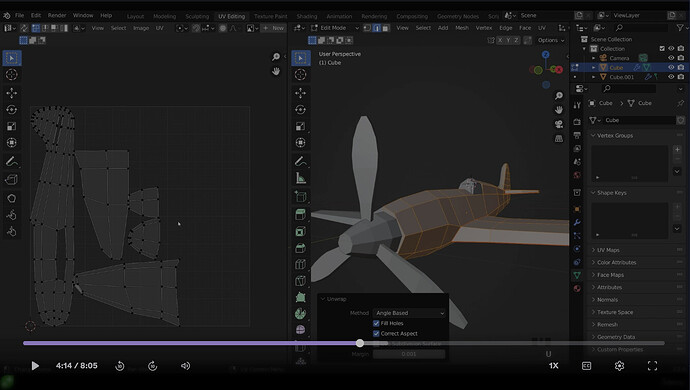Expand Texture Space panel

(614, 312)
